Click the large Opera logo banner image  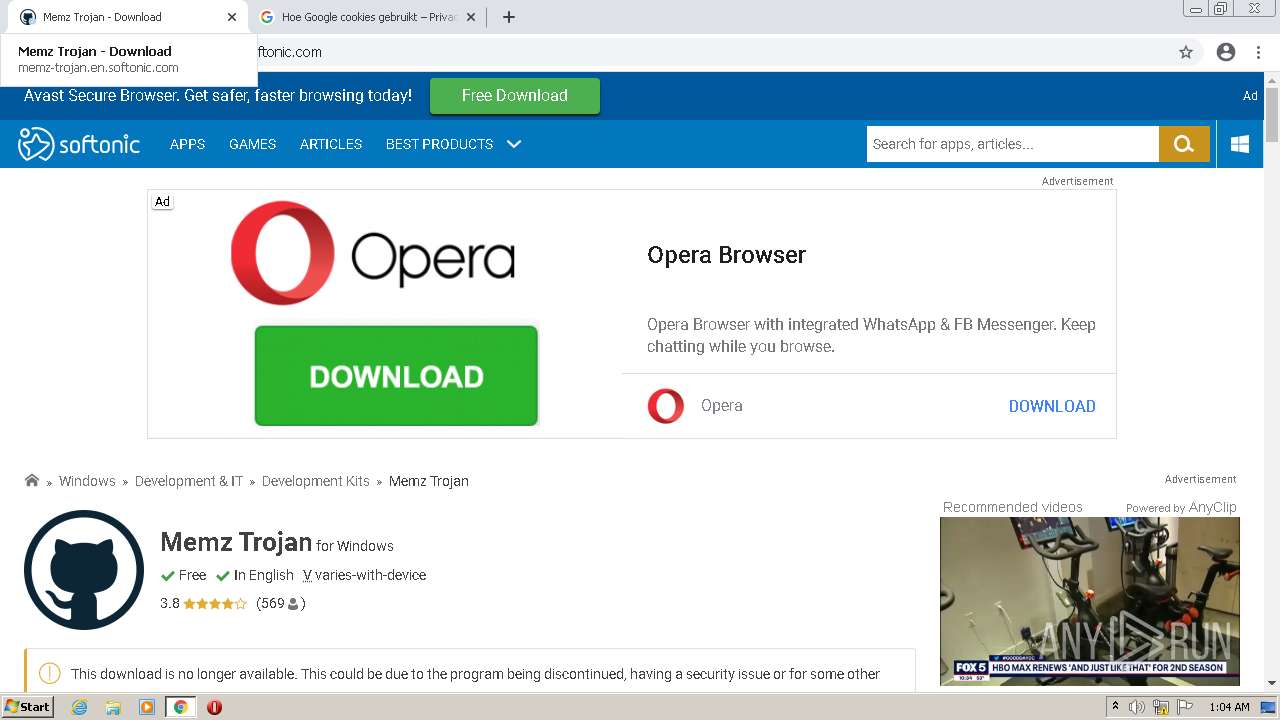[372, 253]
